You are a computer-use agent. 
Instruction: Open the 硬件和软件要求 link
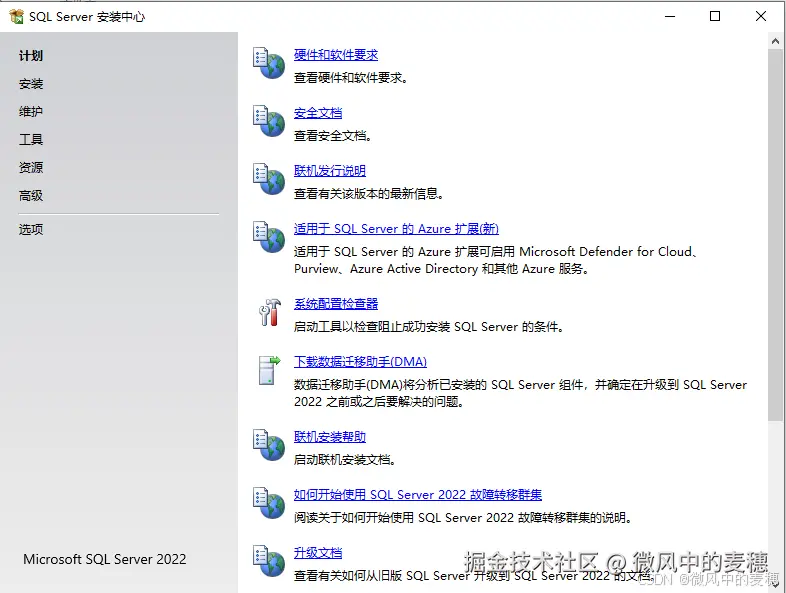336,55
